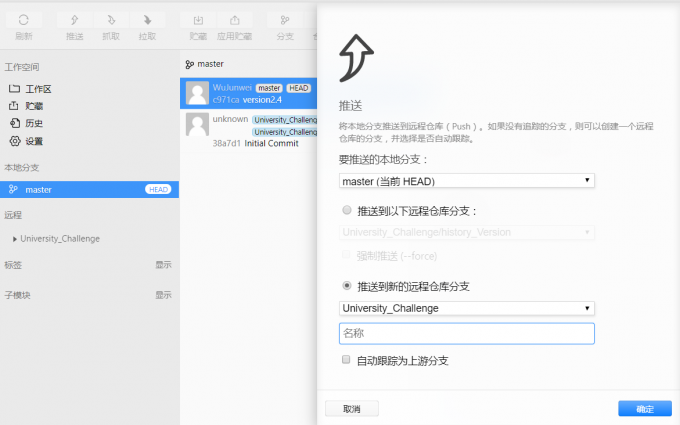This screenshot has height=425, width=680.
Task: Click the 名称 branch name input field
Action: [467, 333]
